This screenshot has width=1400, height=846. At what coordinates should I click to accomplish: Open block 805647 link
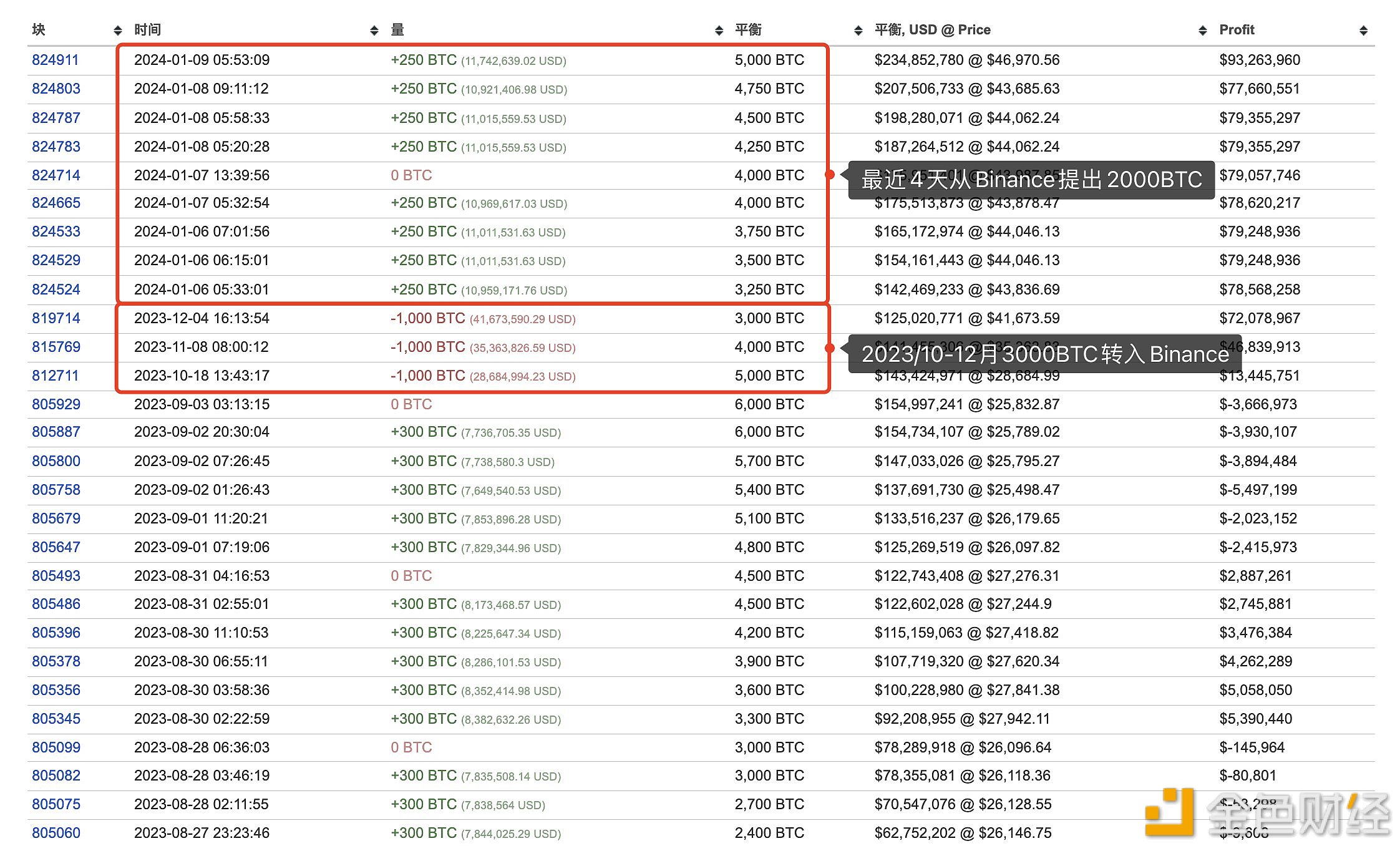click(x=56, y=547)
